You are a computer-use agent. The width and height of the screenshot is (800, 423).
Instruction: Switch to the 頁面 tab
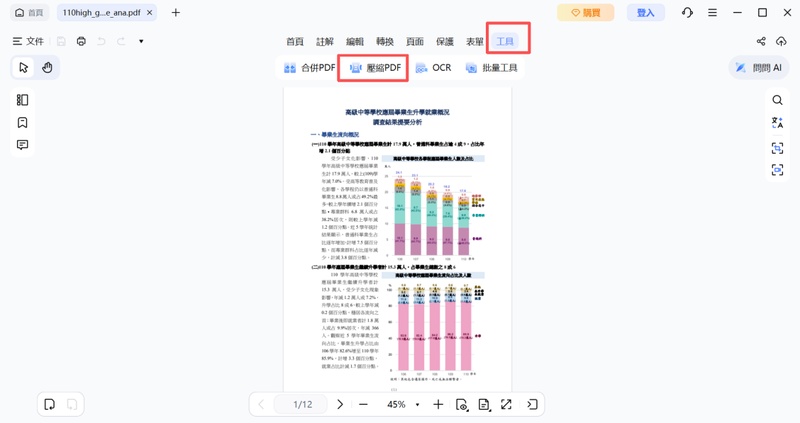pyautogui.click(x=415, y=41)
